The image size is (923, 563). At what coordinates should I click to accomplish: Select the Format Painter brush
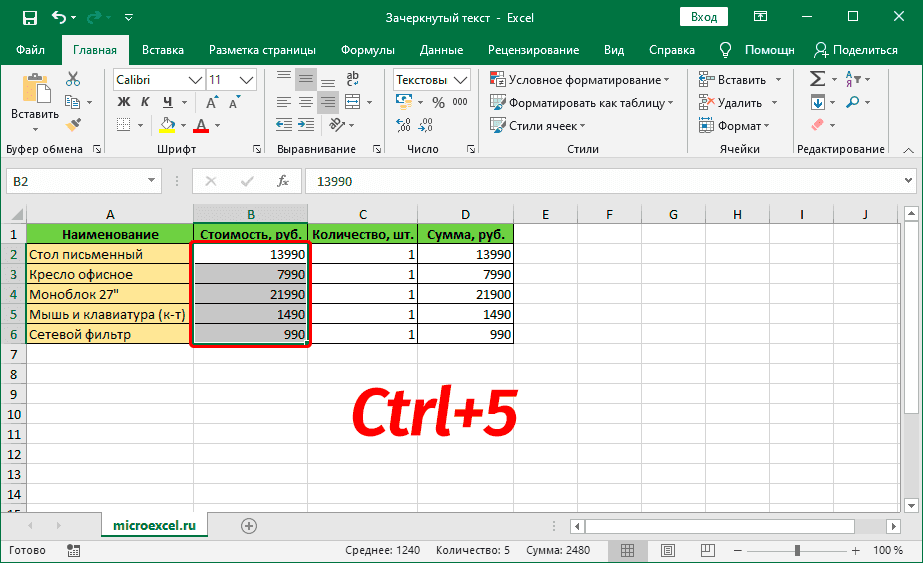click(x=73, y=124)
